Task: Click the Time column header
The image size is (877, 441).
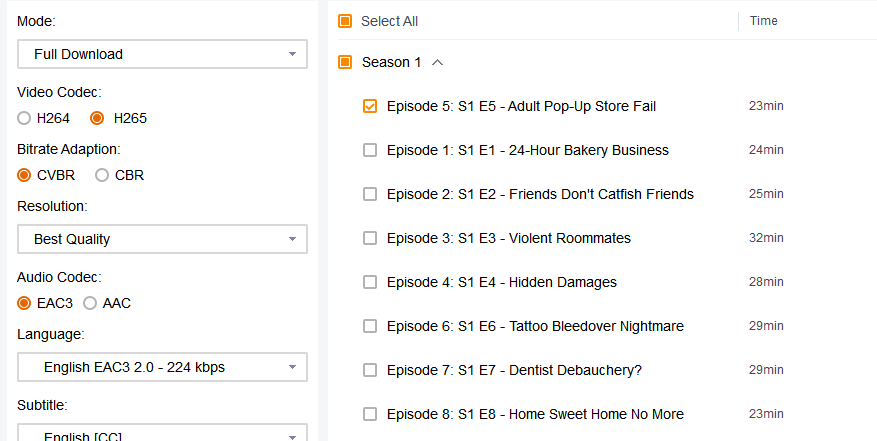Action: tap(764, 21)
